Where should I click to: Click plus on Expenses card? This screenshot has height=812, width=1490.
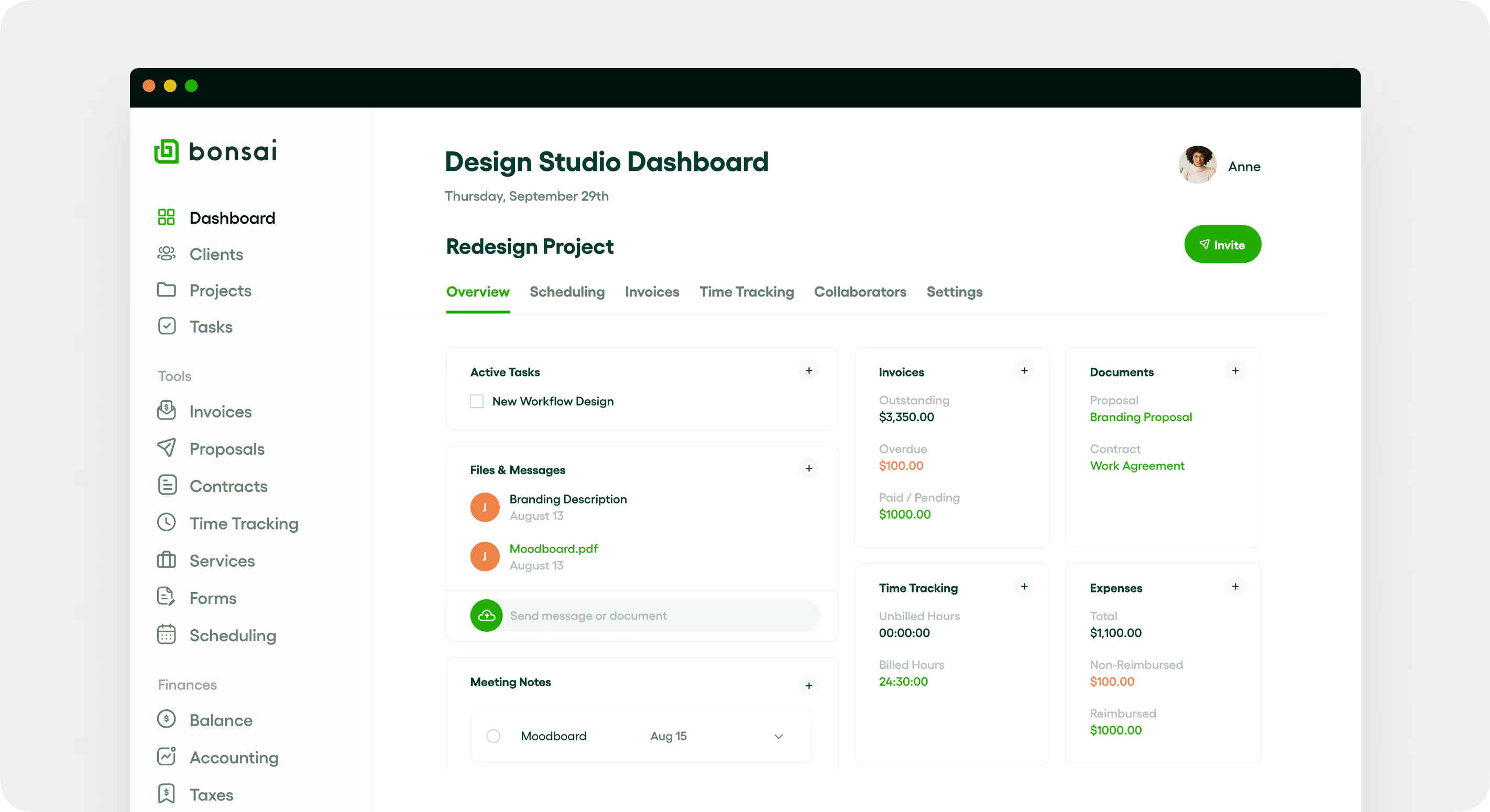pos(1235,586)
